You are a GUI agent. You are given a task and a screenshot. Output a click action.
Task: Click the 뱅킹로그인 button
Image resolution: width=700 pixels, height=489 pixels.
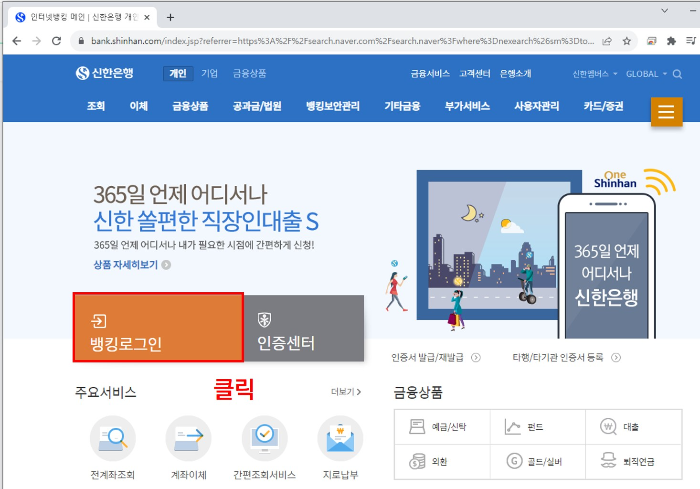click(x=158, y=327)
